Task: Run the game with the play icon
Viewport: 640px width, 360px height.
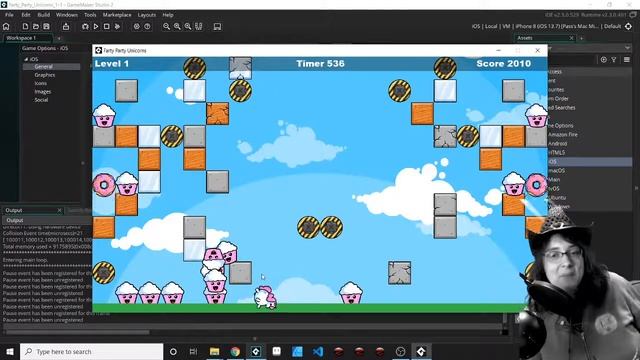Action: (96, 27)
